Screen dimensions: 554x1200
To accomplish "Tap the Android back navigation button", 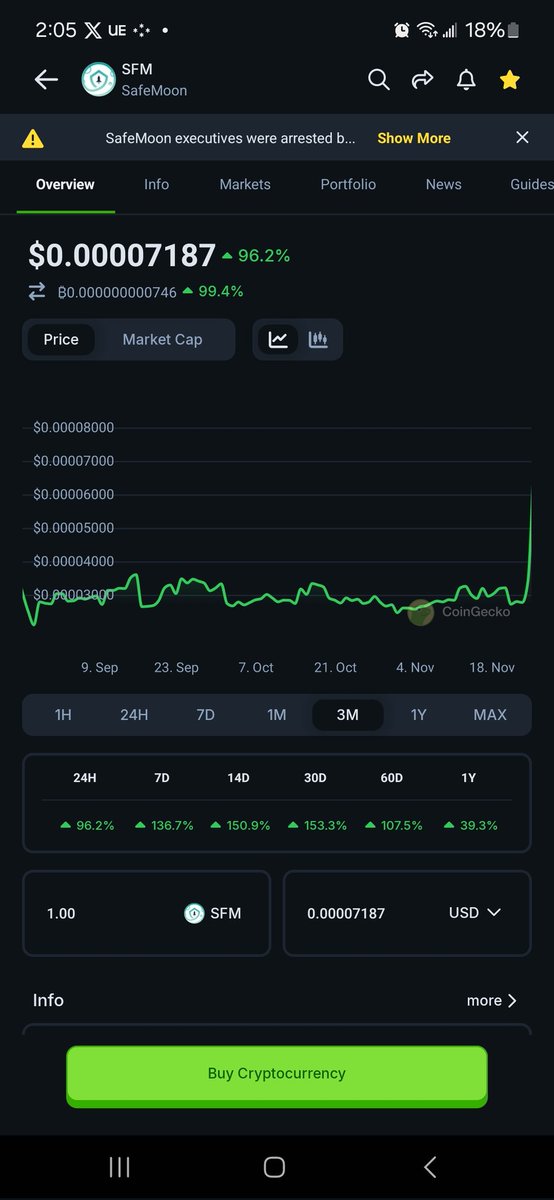I will (x=430, y=1166).
